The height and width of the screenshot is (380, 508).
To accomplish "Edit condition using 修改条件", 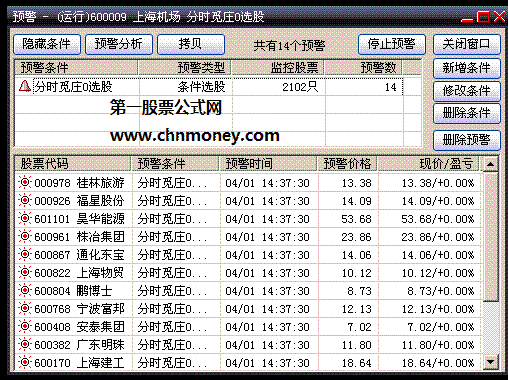I will [x=467, y=91].
